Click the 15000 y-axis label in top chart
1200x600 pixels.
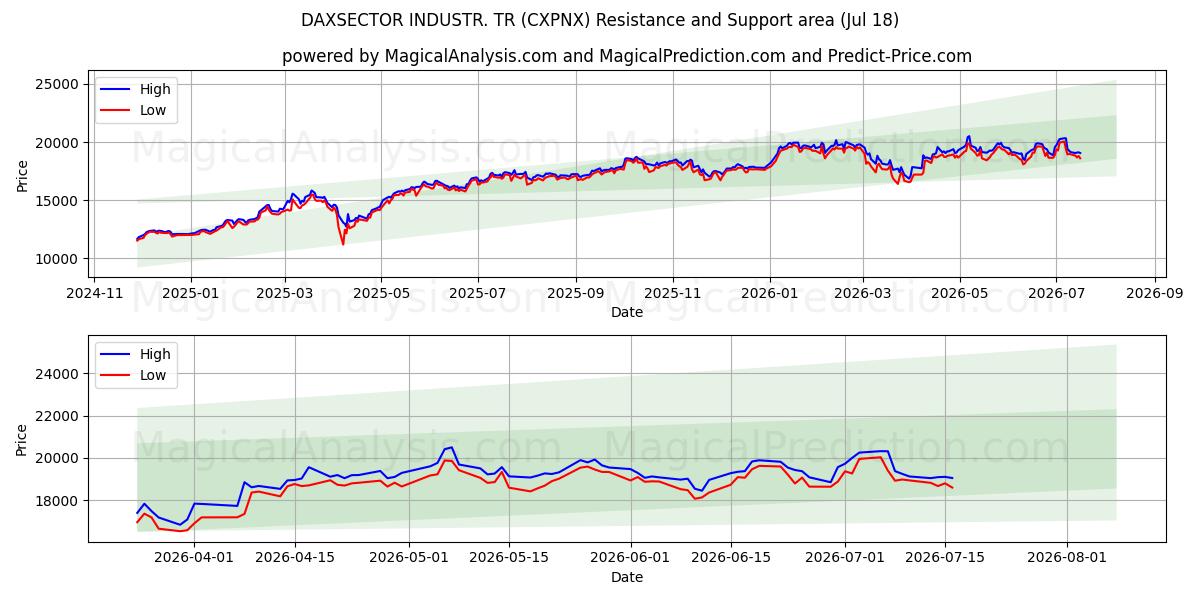click(x=58, y=201)
